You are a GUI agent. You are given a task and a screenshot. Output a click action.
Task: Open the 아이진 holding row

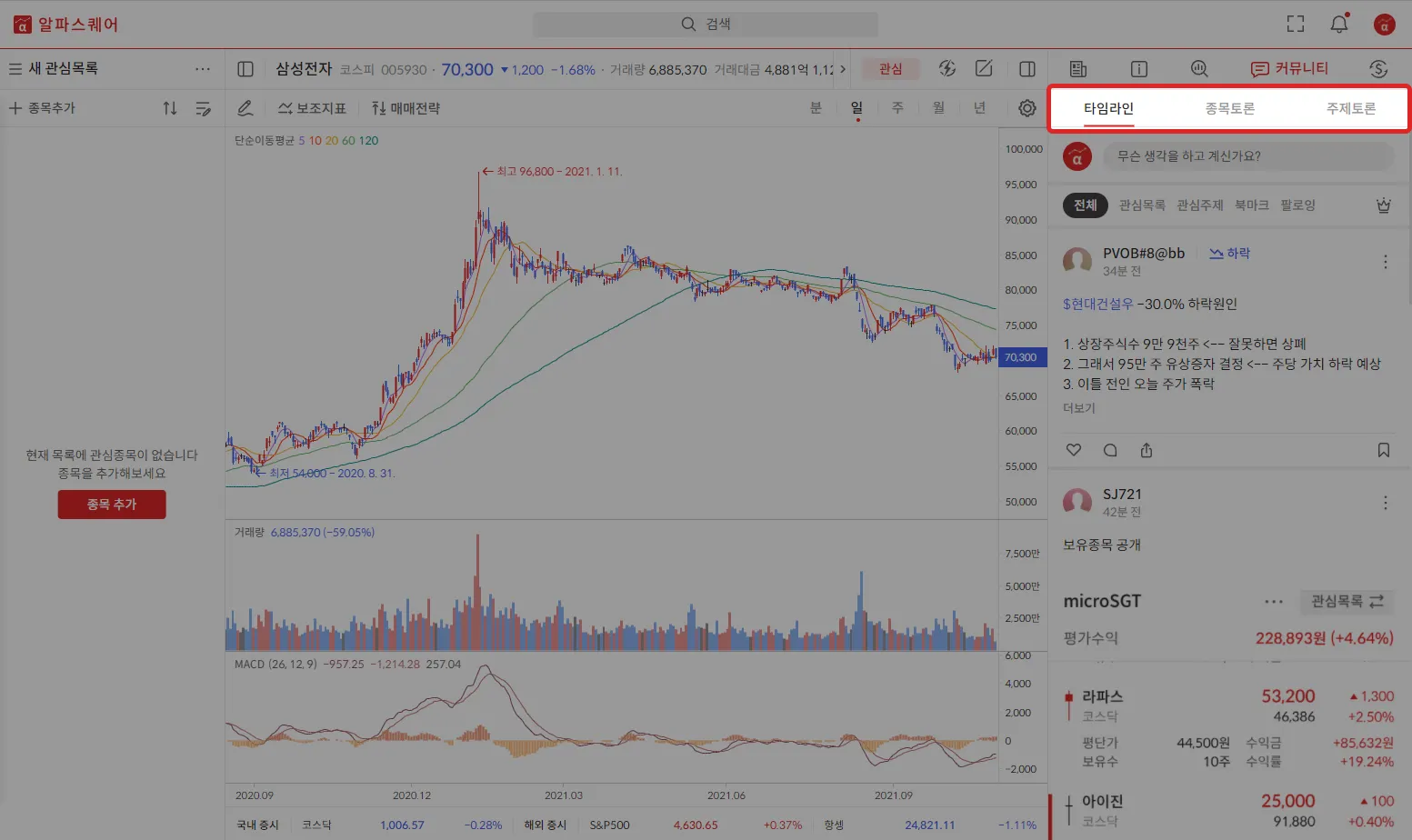tap(1229, 812)
